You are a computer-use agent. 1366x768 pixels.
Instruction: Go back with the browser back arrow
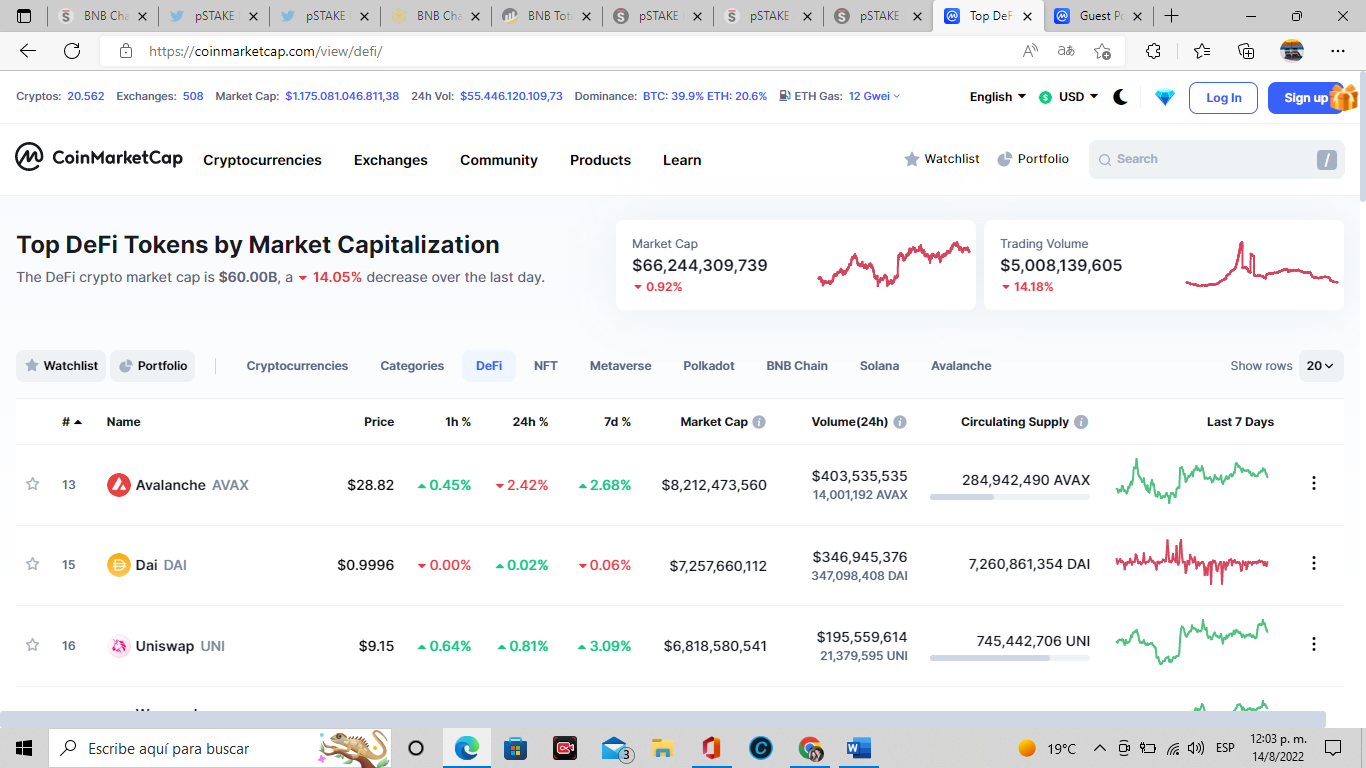[x=28, y=51]
